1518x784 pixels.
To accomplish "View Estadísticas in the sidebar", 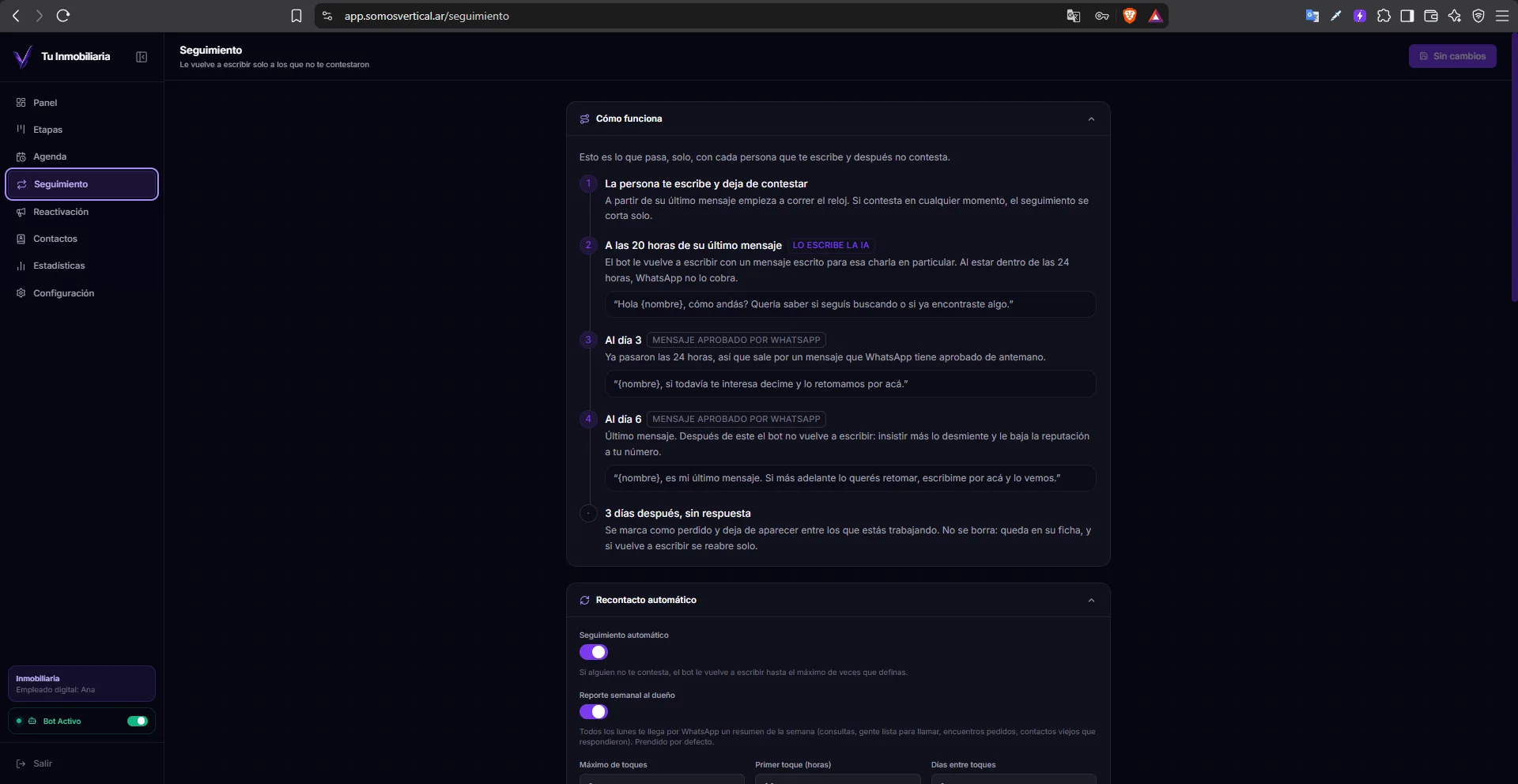I will click(x=82, y=266).
